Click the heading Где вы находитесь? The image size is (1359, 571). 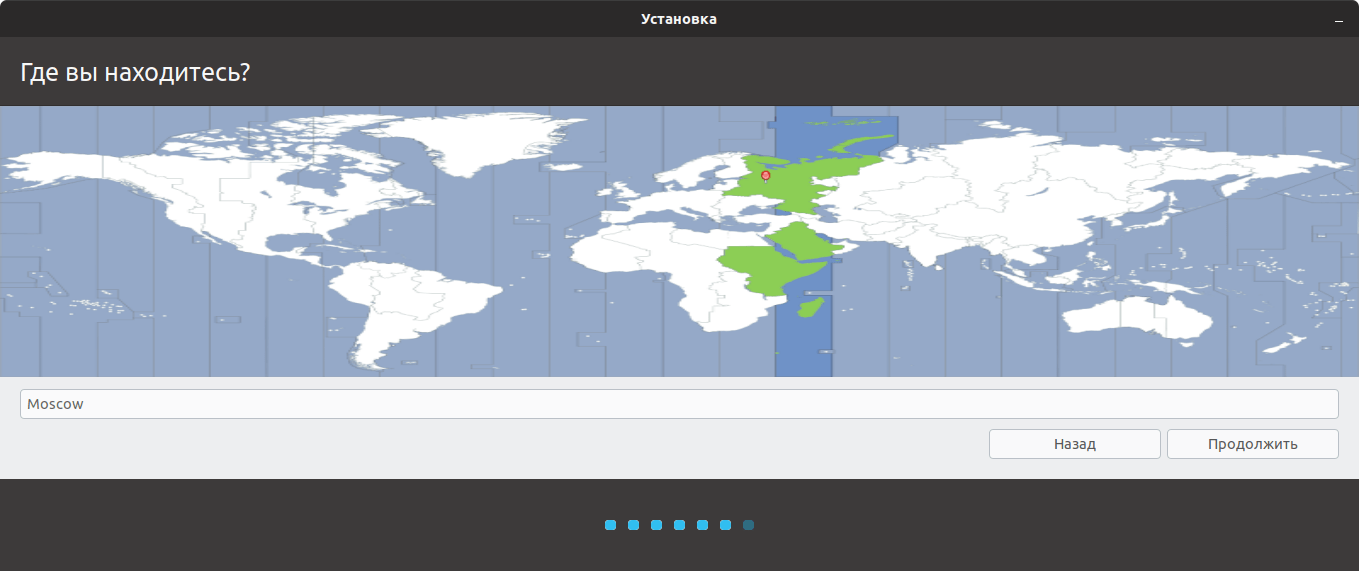click(x=135, y=72)
